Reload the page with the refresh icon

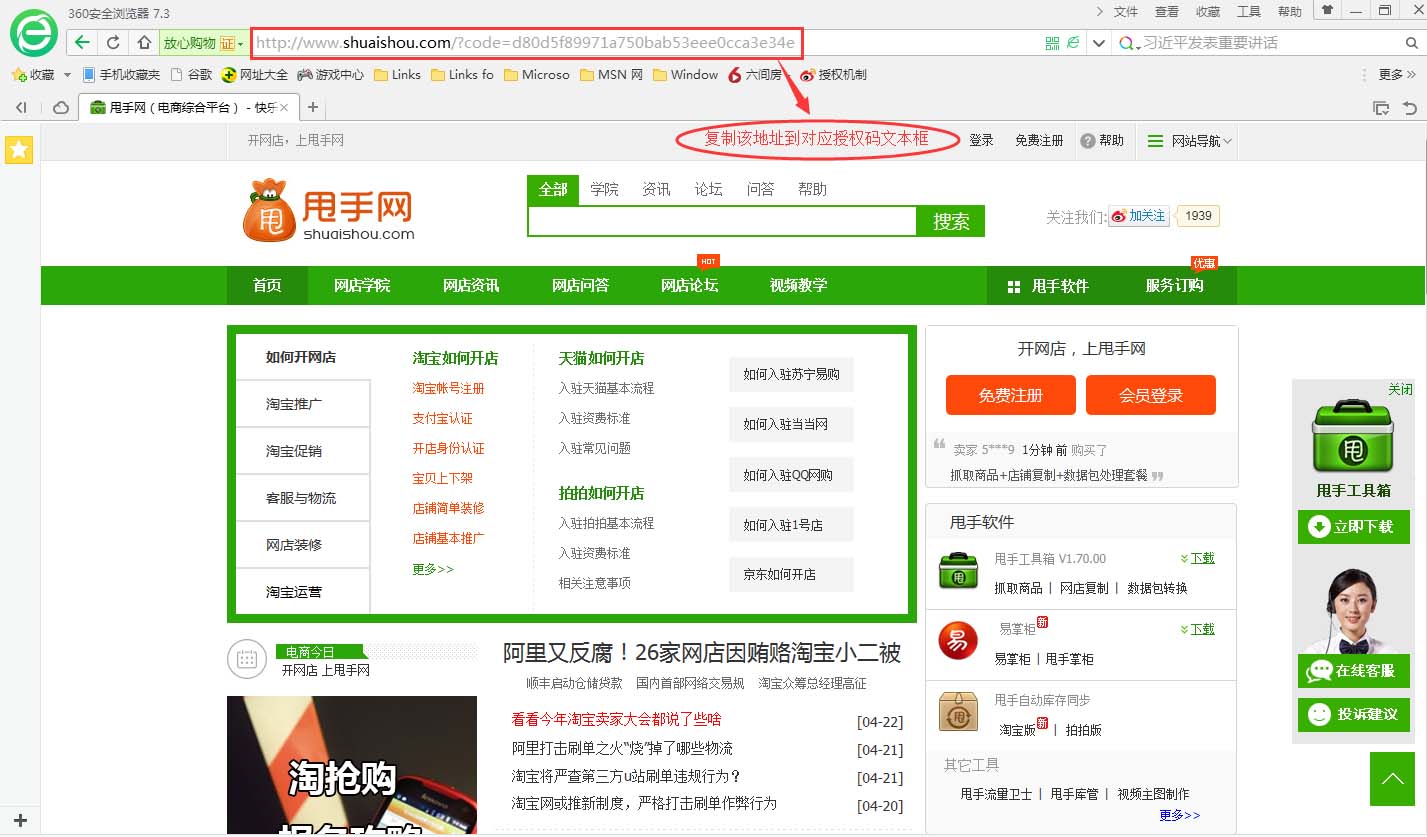tap(113, 42)
